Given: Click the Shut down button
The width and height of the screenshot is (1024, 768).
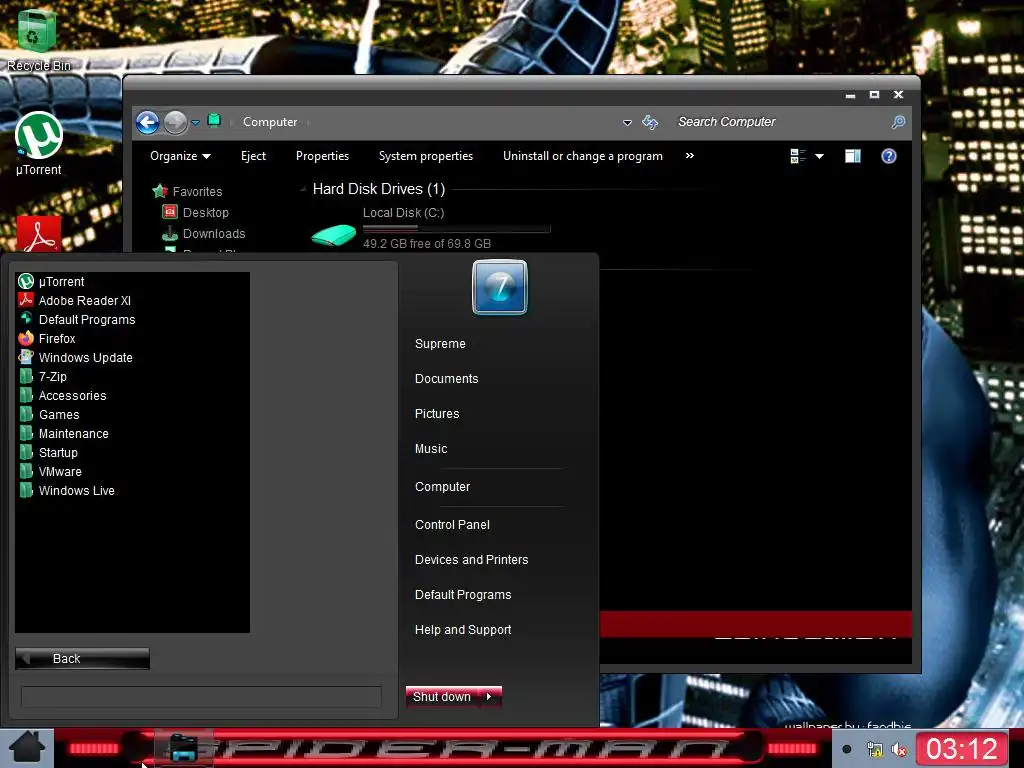Looking at the screenshot, I should [x=442, y=697].
